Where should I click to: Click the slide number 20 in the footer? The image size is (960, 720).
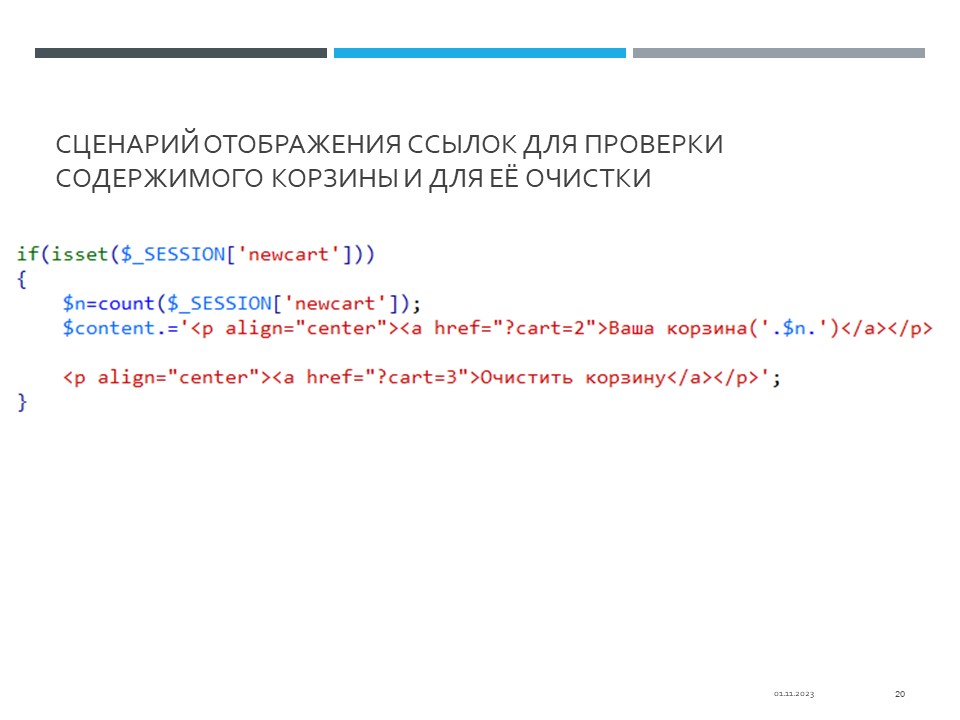[899, 694]
